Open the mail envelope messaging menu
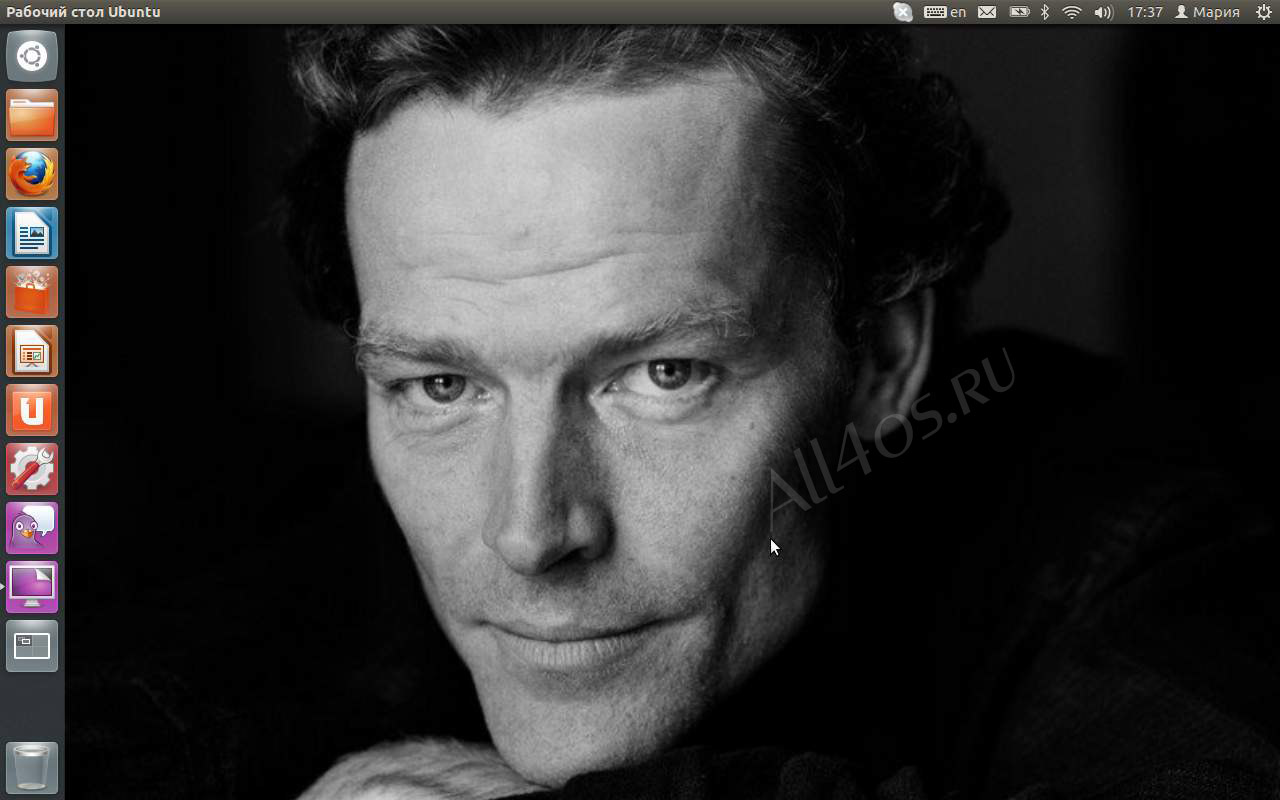Viewport: 1280px width, 800px height. coord(987,12)
